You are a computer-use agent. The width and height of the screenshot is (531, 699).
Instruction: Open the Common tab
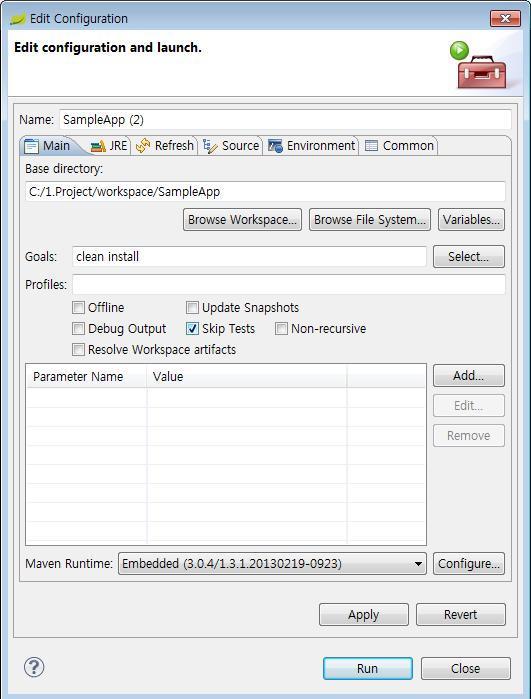(399, 146)
